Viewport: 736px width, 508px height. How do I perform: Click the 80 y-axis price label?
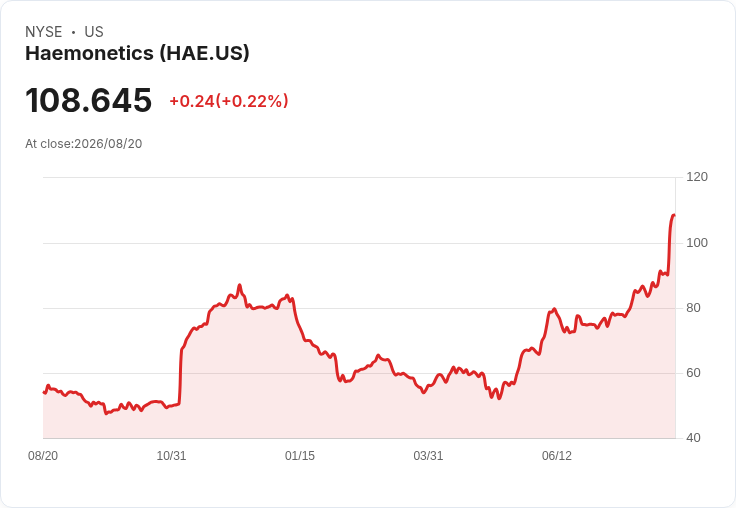click(693, 308)
